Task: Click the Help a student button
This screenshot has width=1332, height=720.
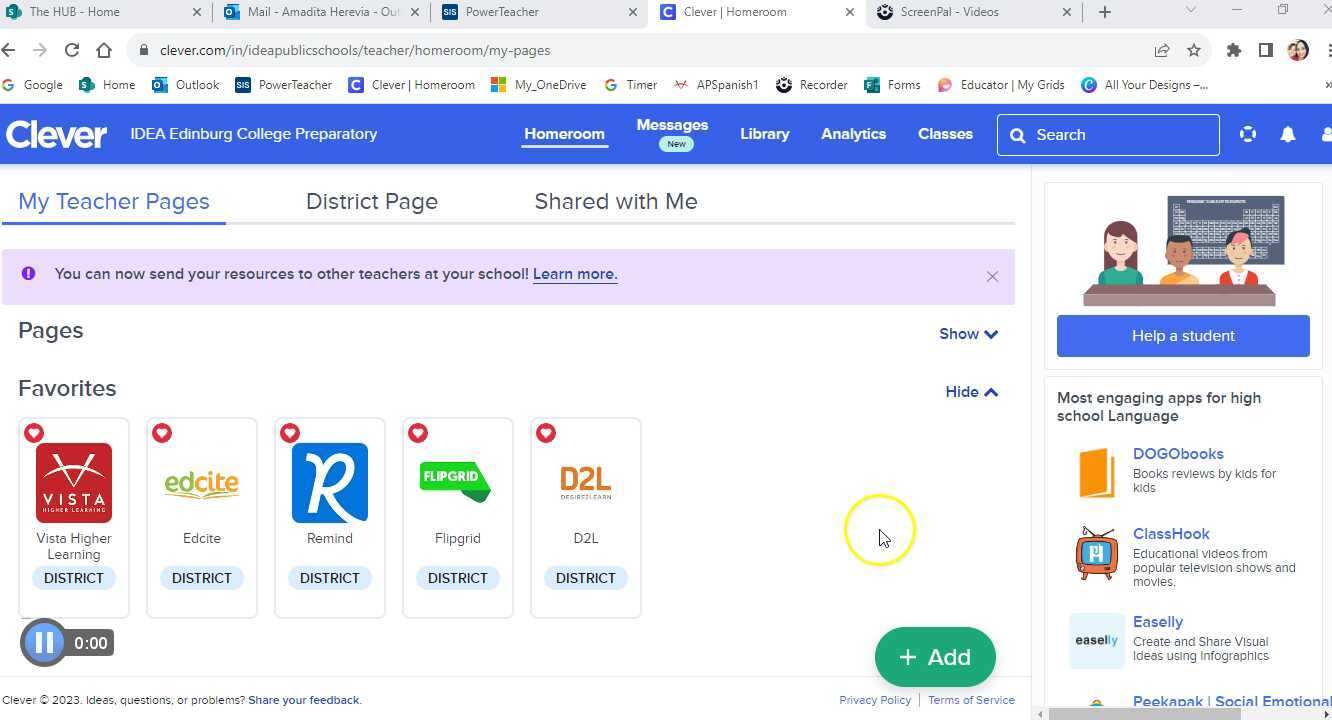Action: [x=1183, y=336]
